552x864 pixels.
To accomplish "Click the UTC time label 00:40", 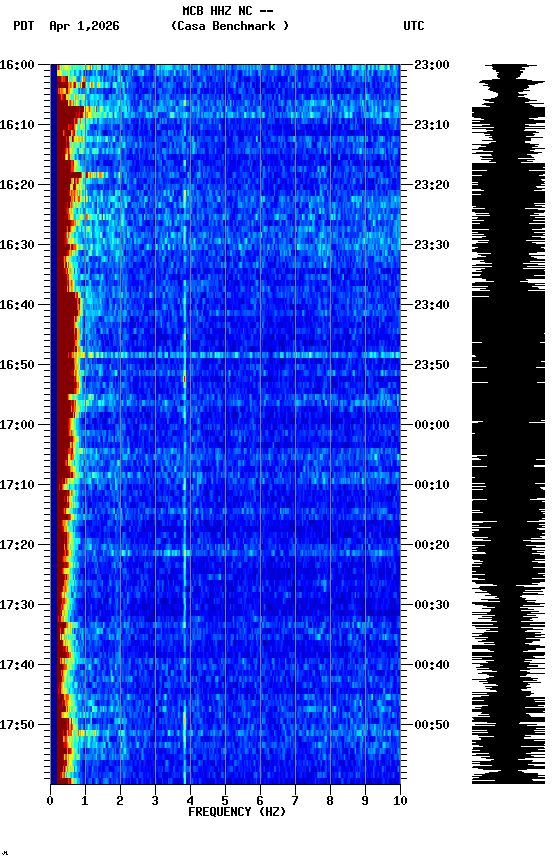I will [432, 665].
